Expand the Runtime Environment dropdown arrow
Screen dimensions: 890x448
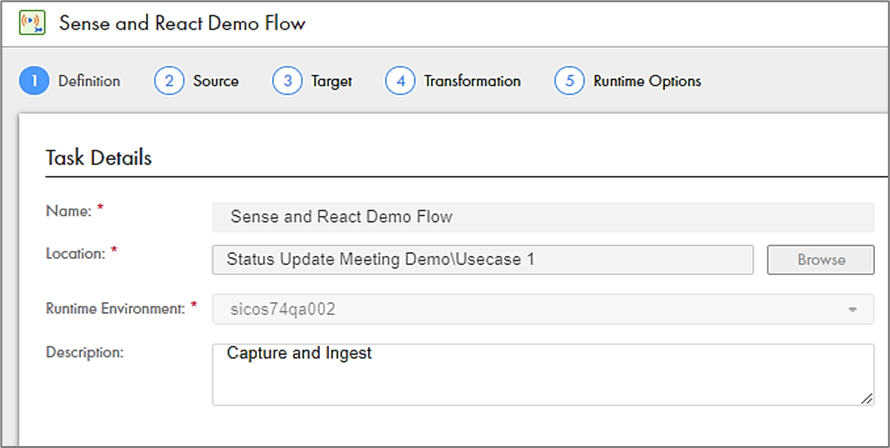click(x=853, y=310)
